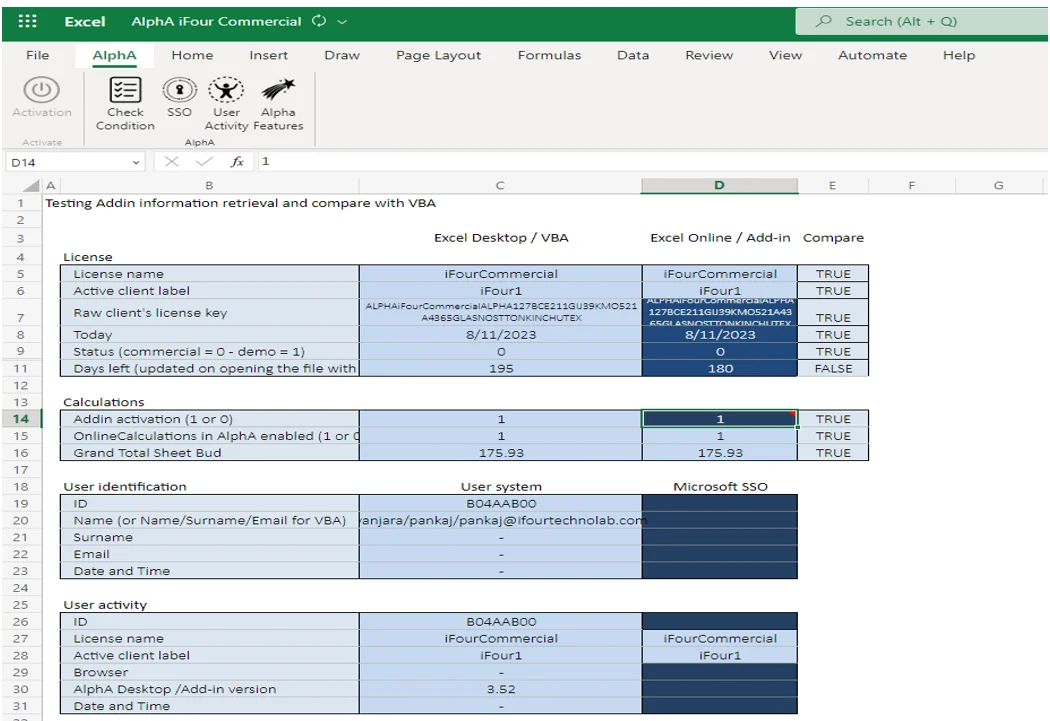Open Alpha Features shooting star icon
The width and height of the screenshot is (1050, 721).
click(x=278, y=90)
